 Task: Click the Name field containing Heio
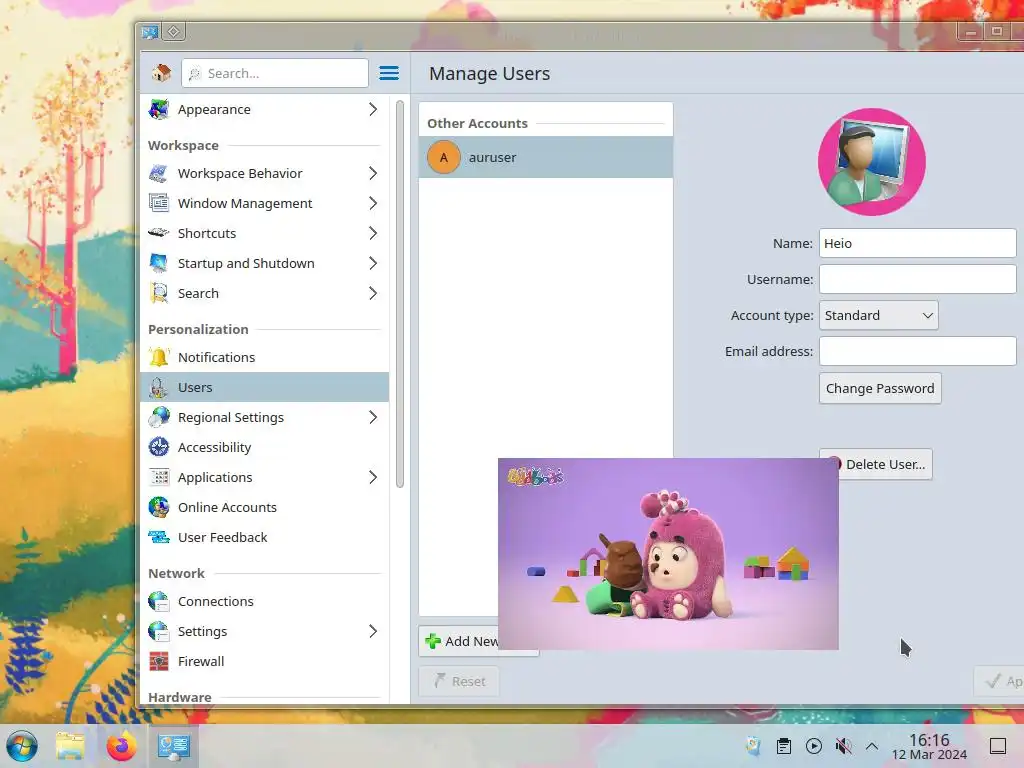click(x=917, y=243)
